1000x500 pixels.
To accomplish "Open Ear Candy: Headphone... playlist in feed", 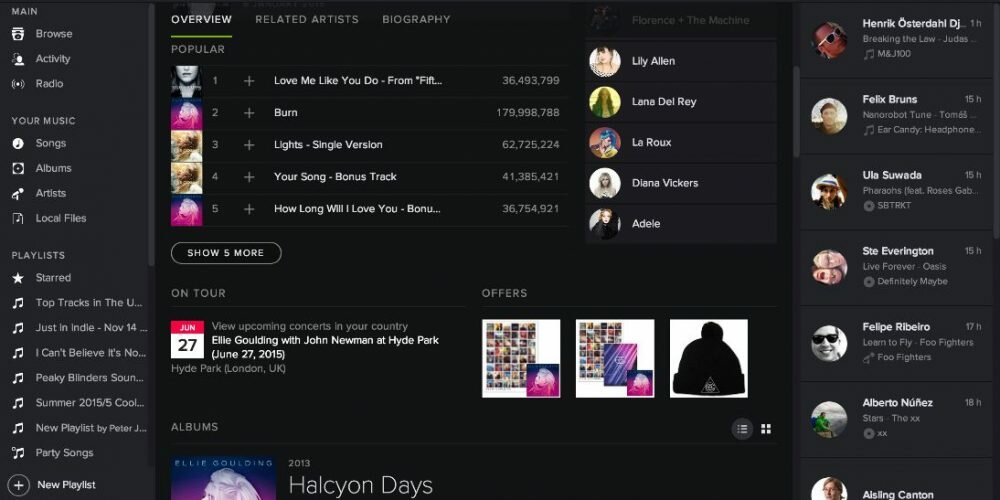I will click(x=929, y=130).
